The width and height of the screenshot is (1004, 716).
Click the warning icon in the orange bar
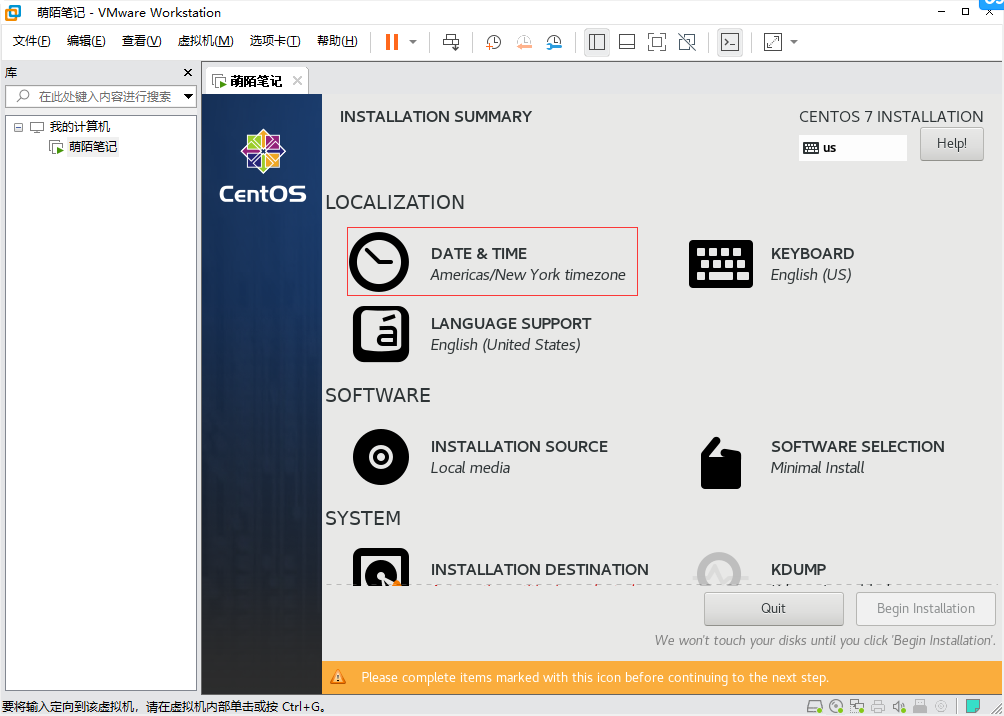[337, 677]
